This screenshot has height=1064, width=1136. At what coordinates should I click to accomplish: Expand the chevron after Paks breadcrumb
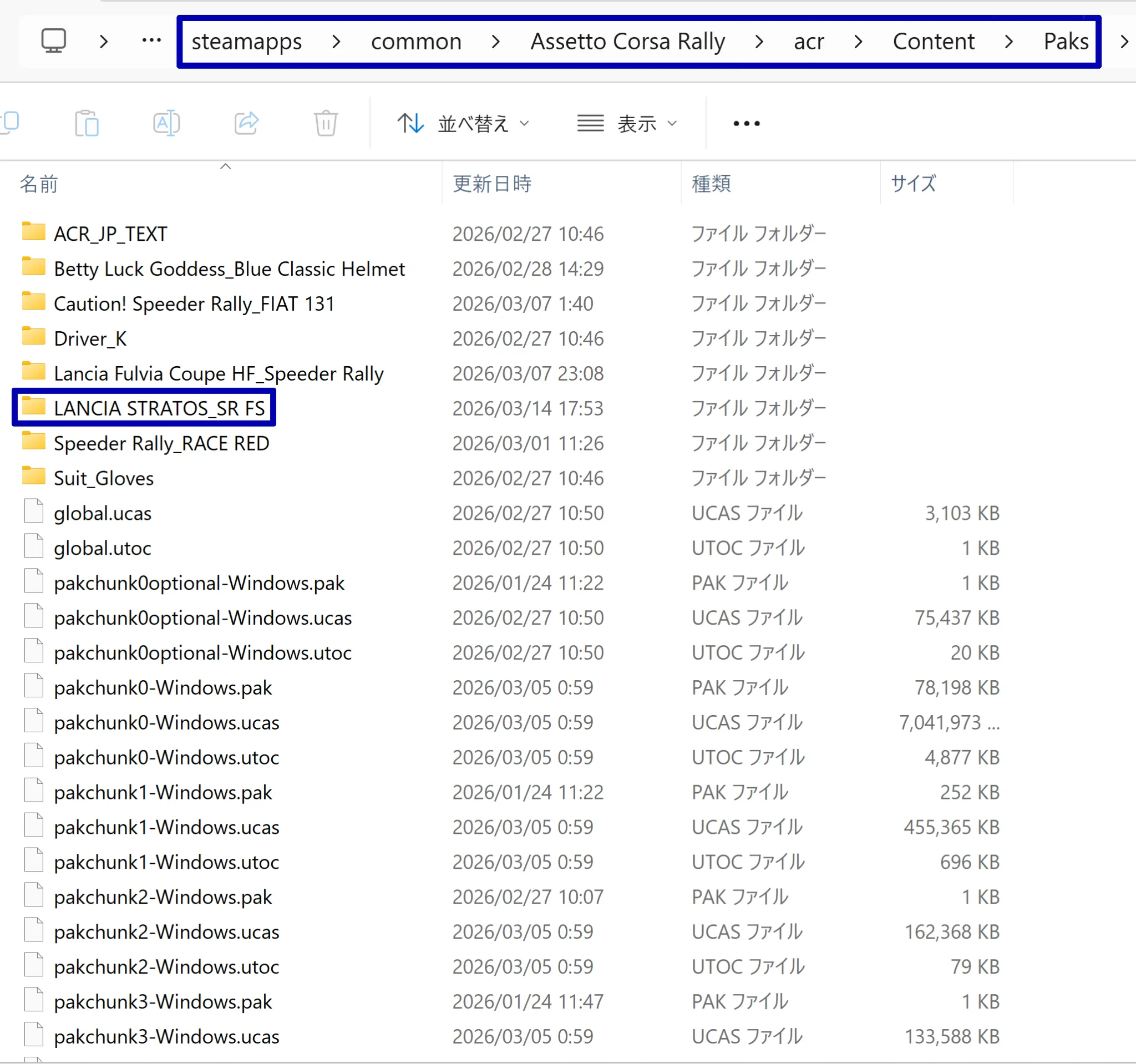tap(1123, 42)
